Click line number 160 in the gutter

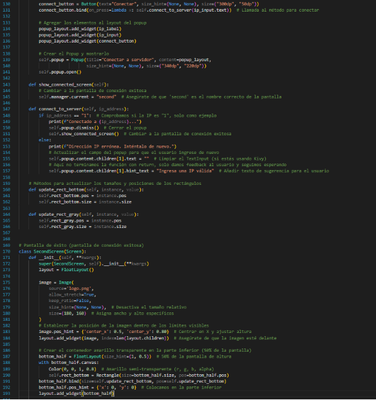[7, 189]
